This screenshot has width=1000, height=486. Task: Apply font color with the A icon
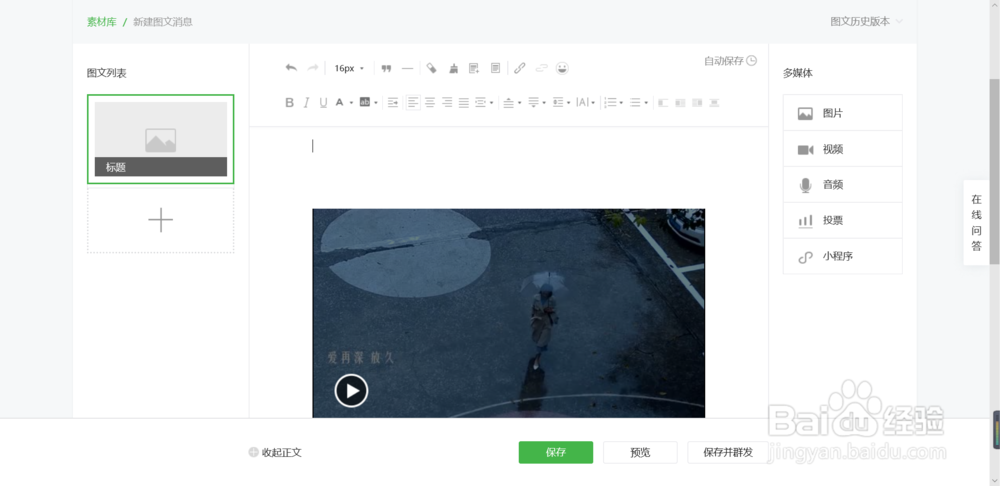tap(339, 102)
